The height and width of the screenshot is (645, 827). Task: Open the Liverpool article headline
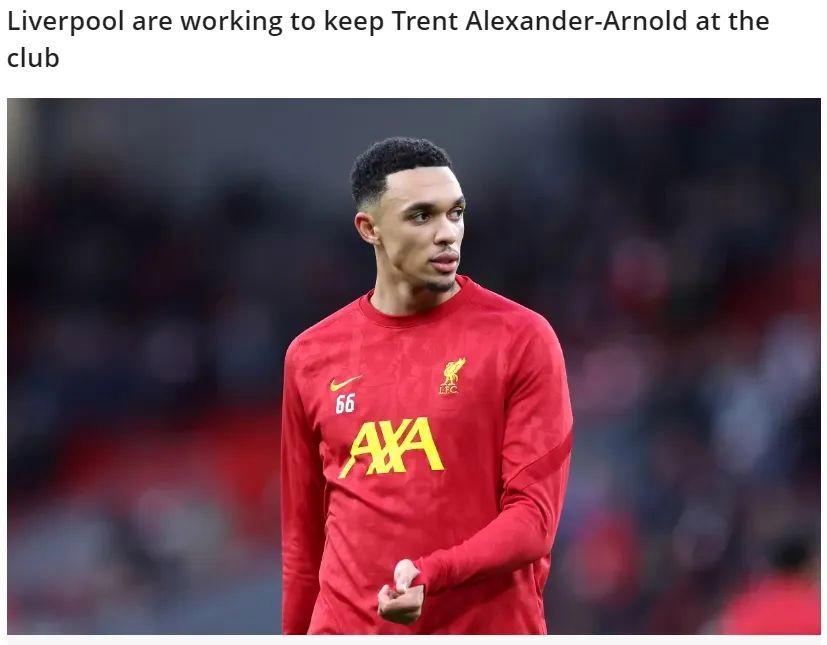[388, 40]
